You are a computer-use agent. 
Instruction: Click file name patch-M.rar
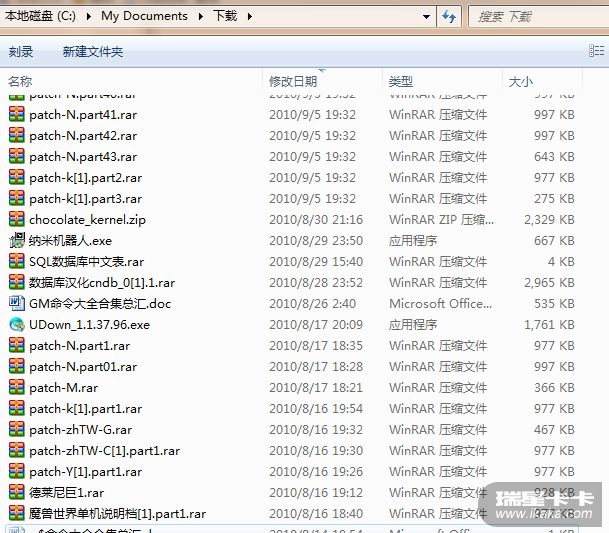[64, 388]
